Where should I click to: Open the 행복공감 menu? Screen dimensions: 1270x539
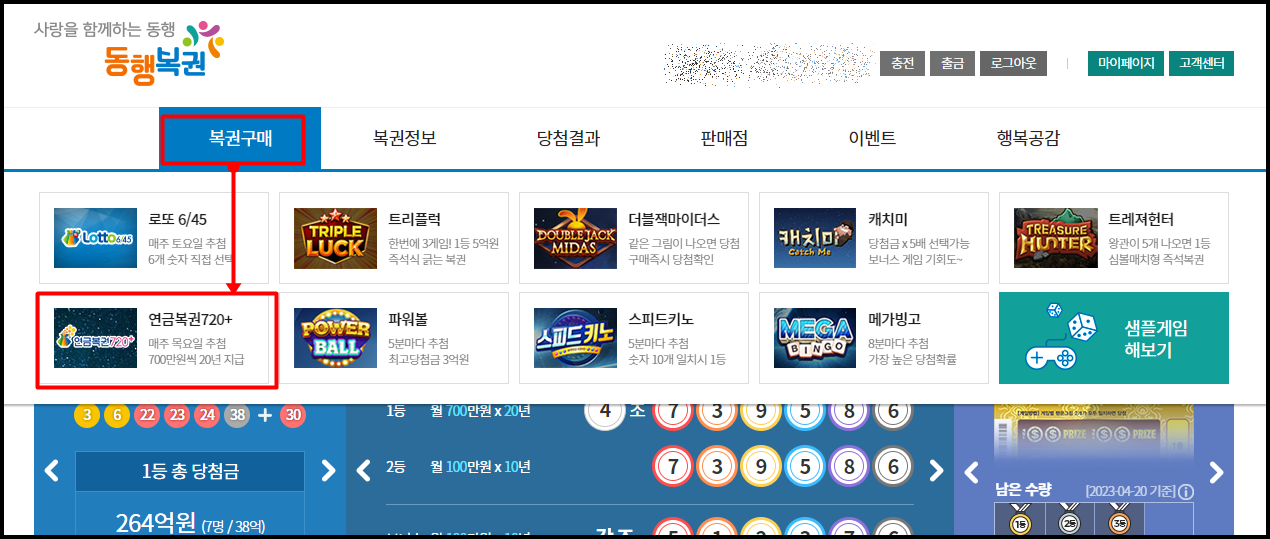click(x=1028, y=138)
